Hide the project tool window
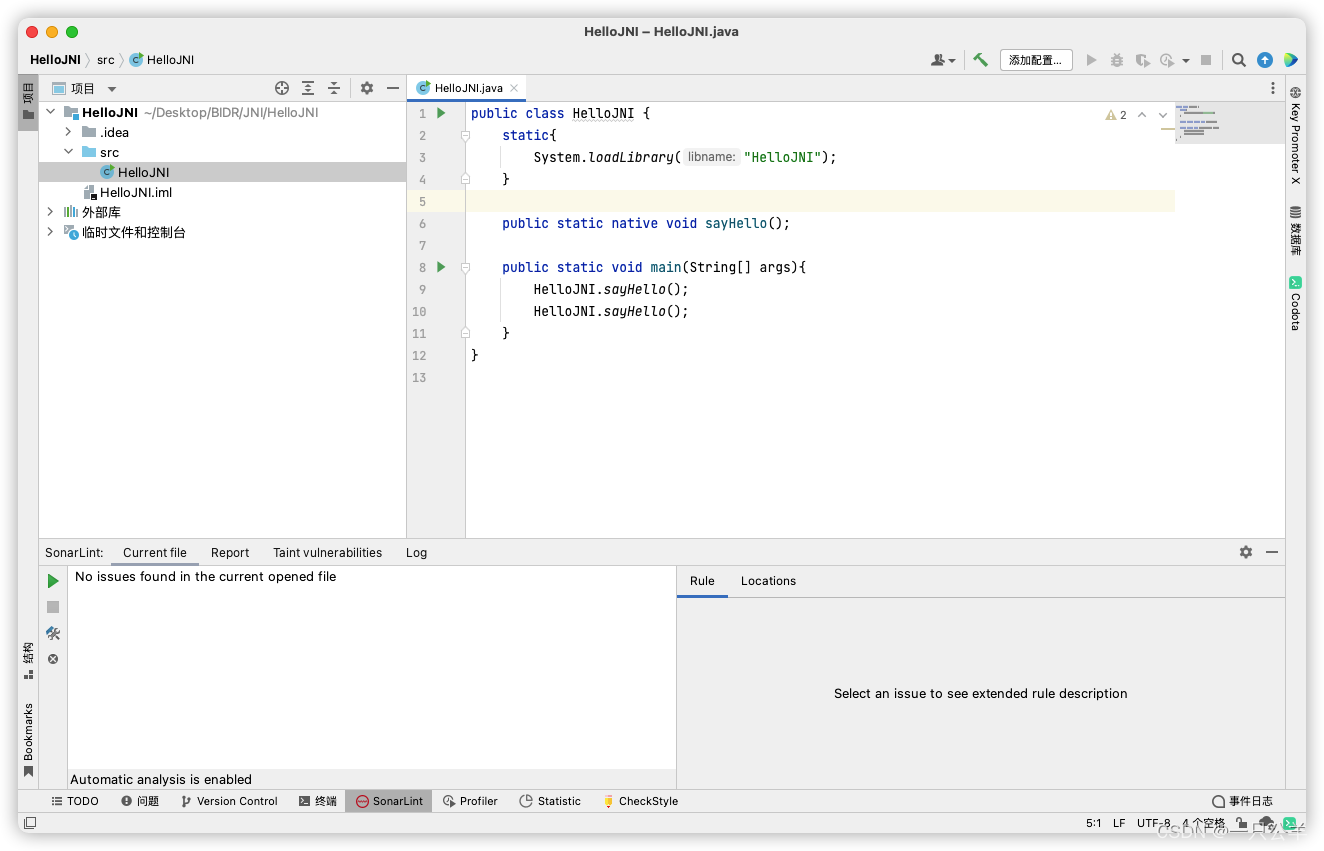Screen dimensions: 1324x851 coord(393,88)
